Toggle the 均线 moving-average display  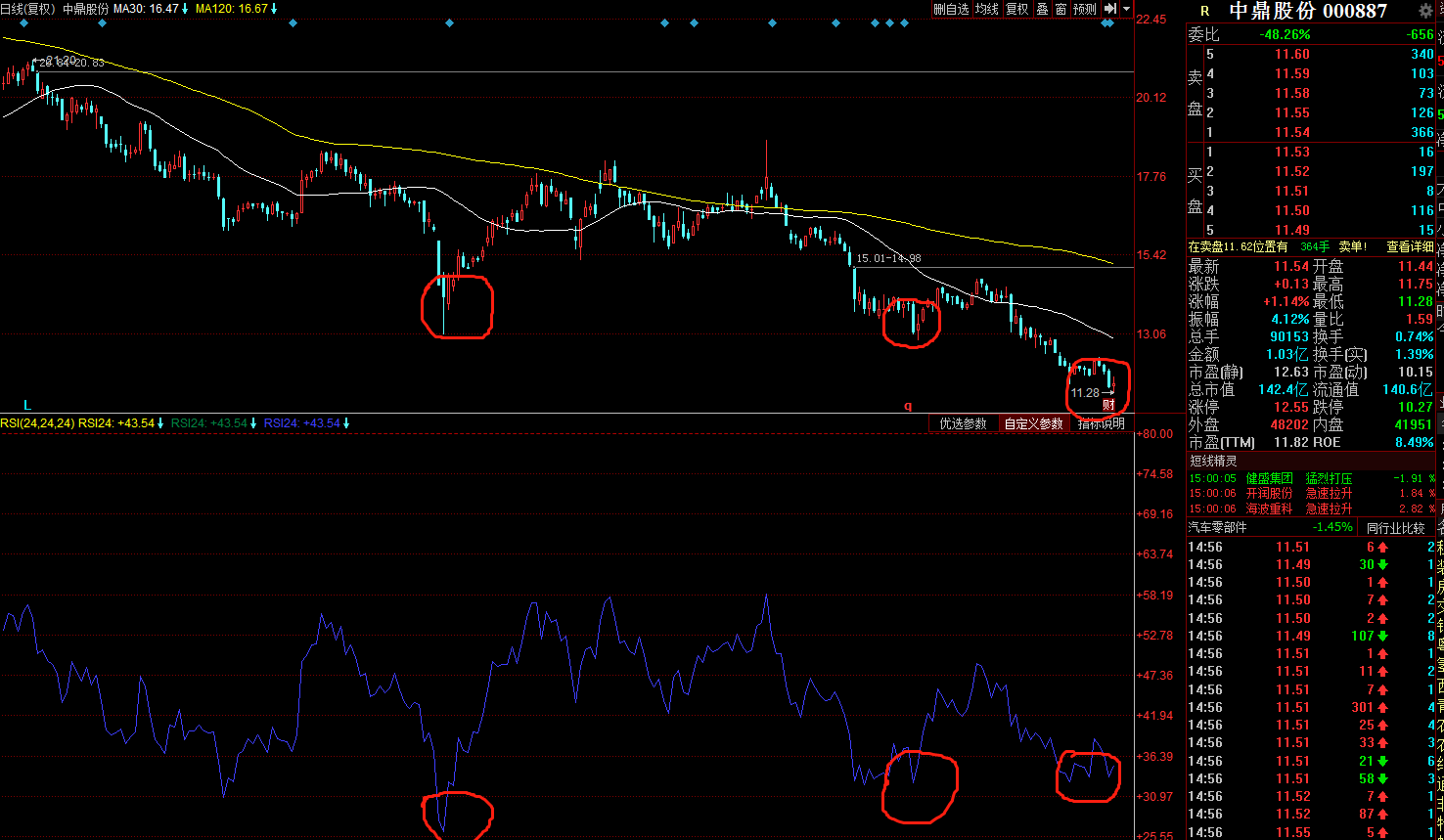[986, 9]
